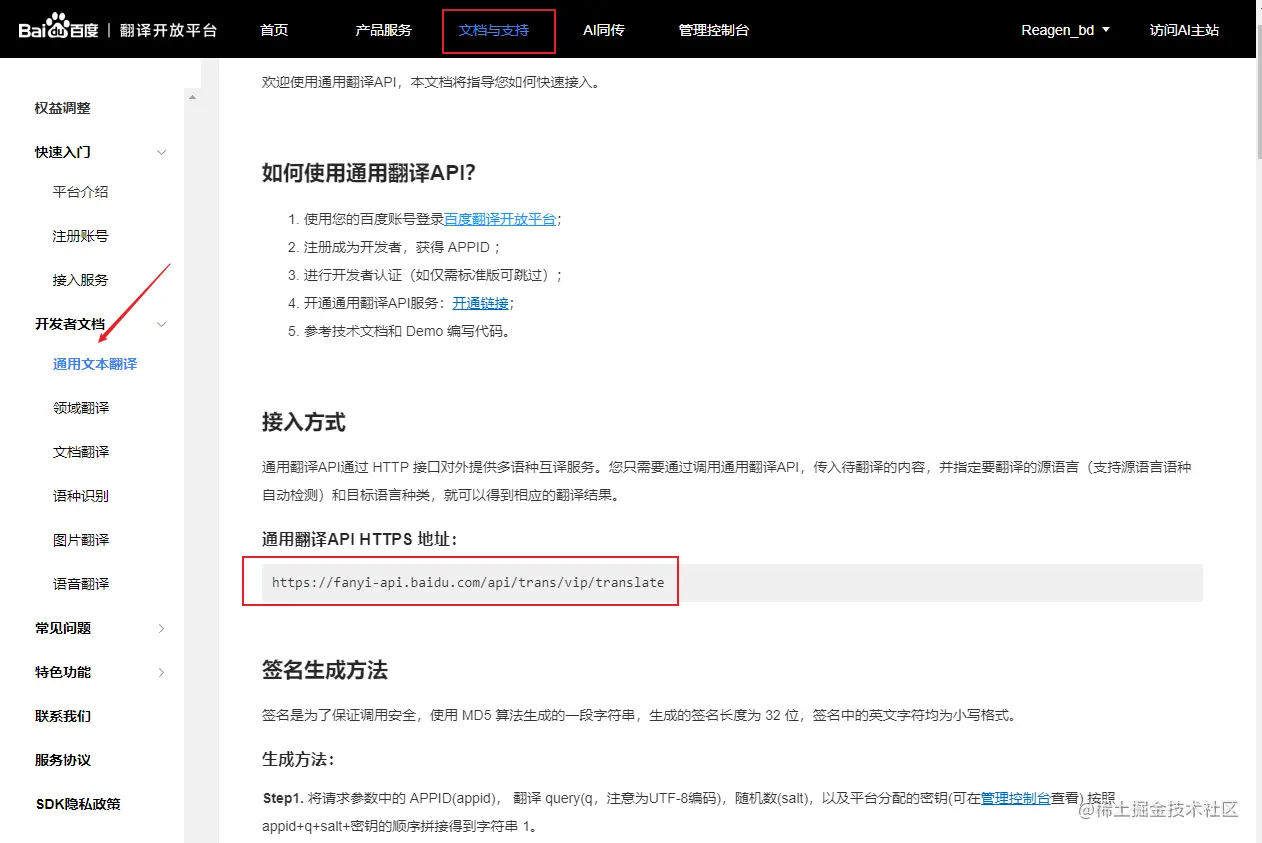Click the API URL code block

732,582
